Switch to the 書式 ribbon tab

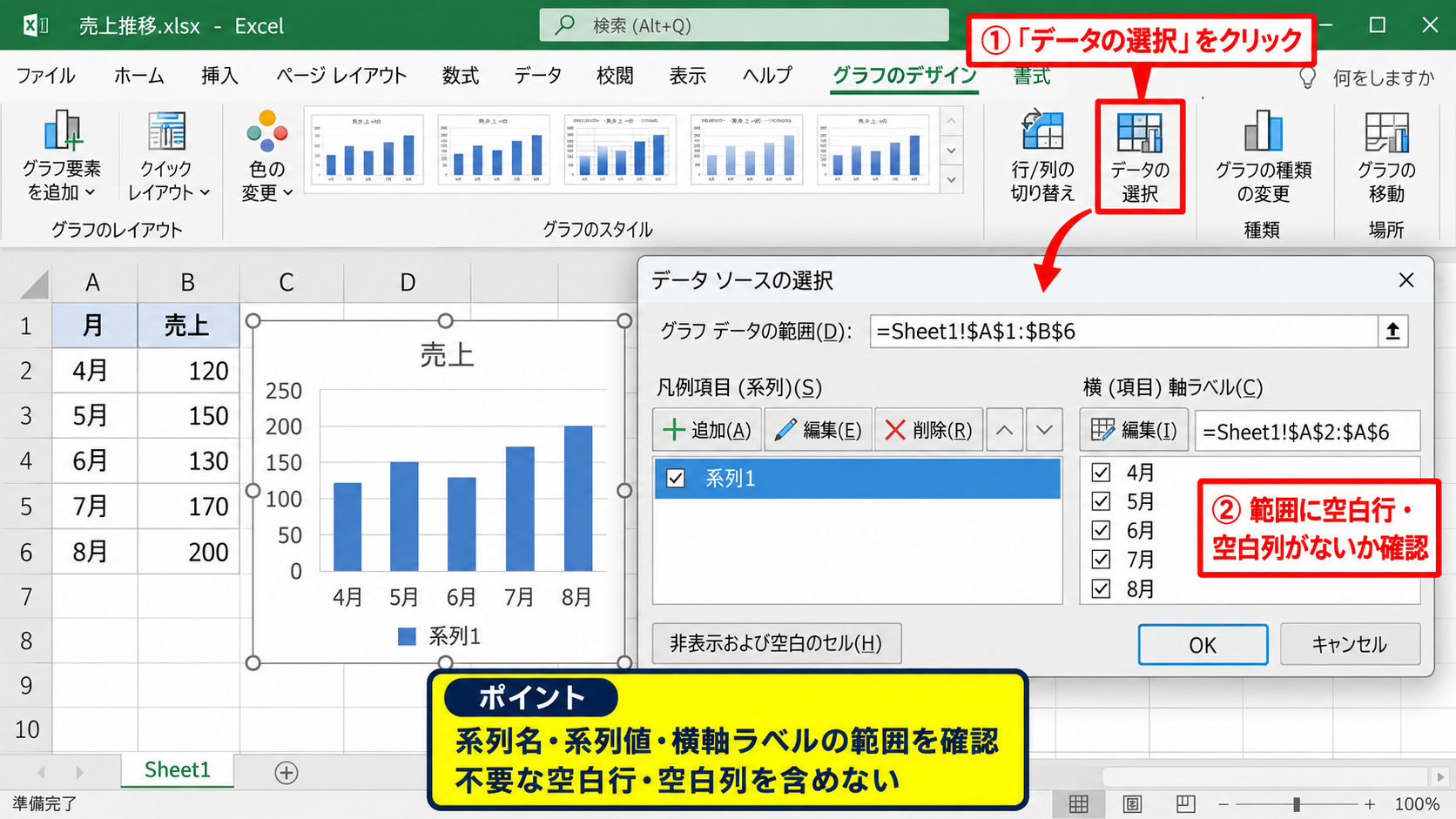[x=1032, y=77]
